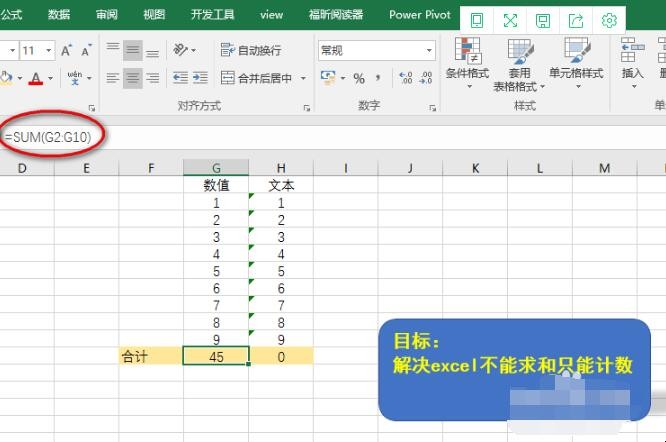Screen dimensions: 666x442
Task: Switch to the 开发工具 ribbon tab
Action: pyautogui.click(x=212, y=15)
